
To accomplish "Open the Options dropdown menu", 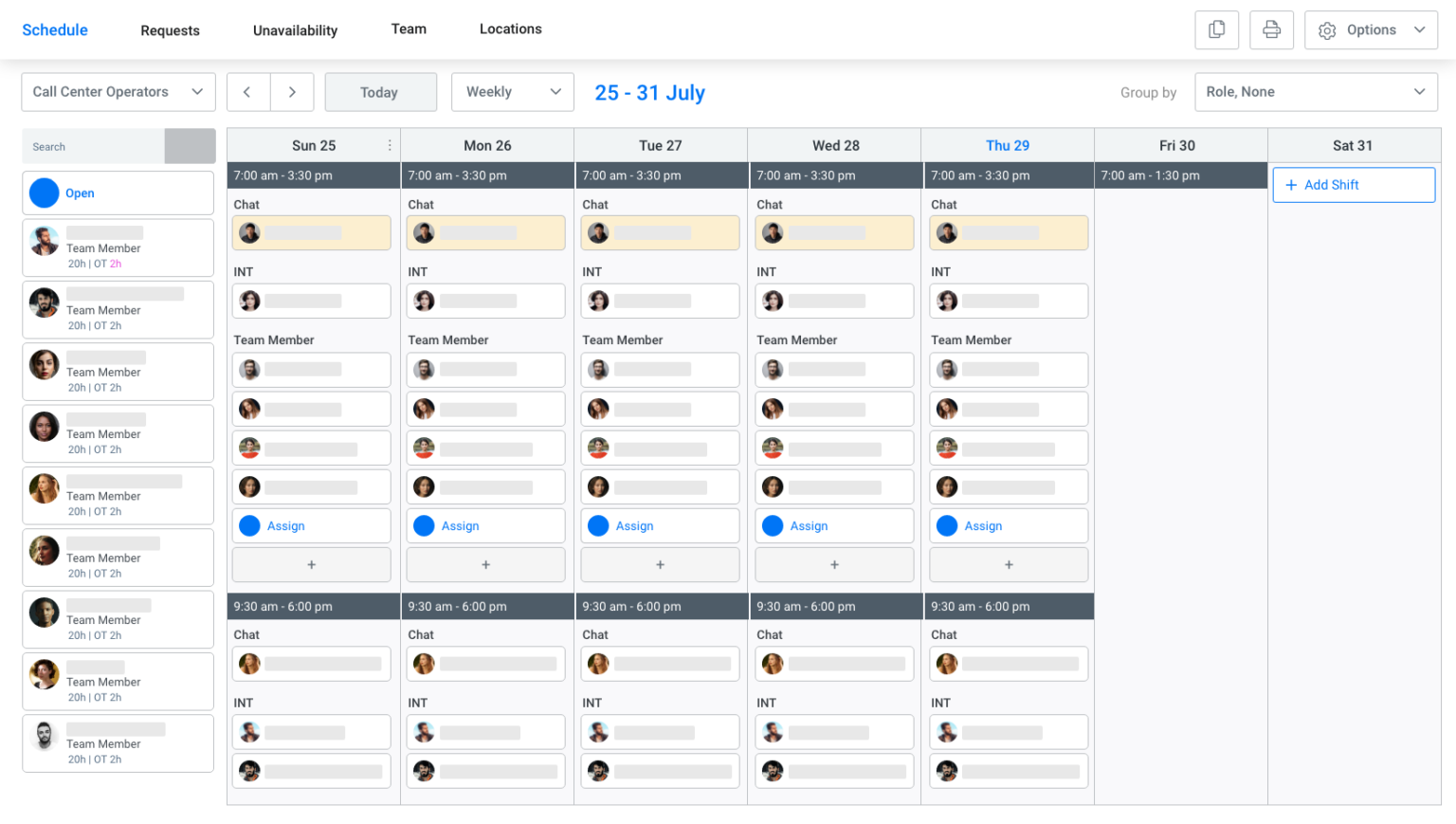I will [1371, 29].
